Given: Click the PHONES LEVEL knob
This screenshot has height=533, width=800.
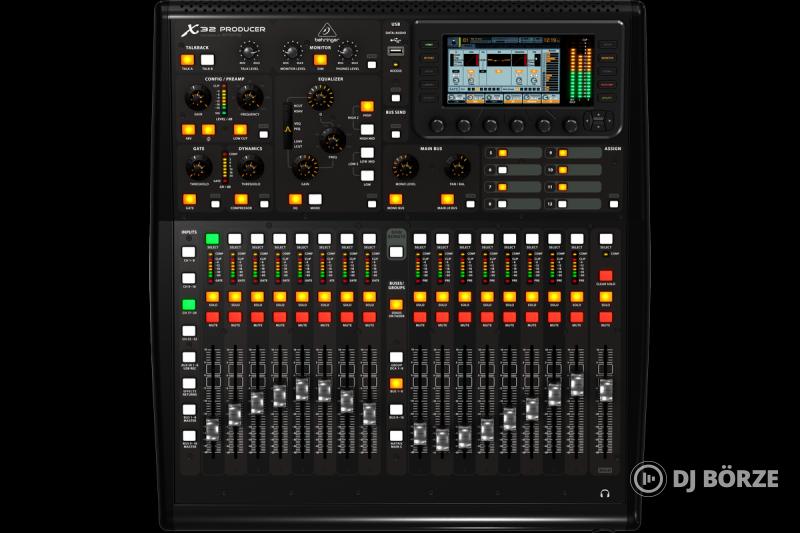Looking at the screenshot, I should (347, 52).
